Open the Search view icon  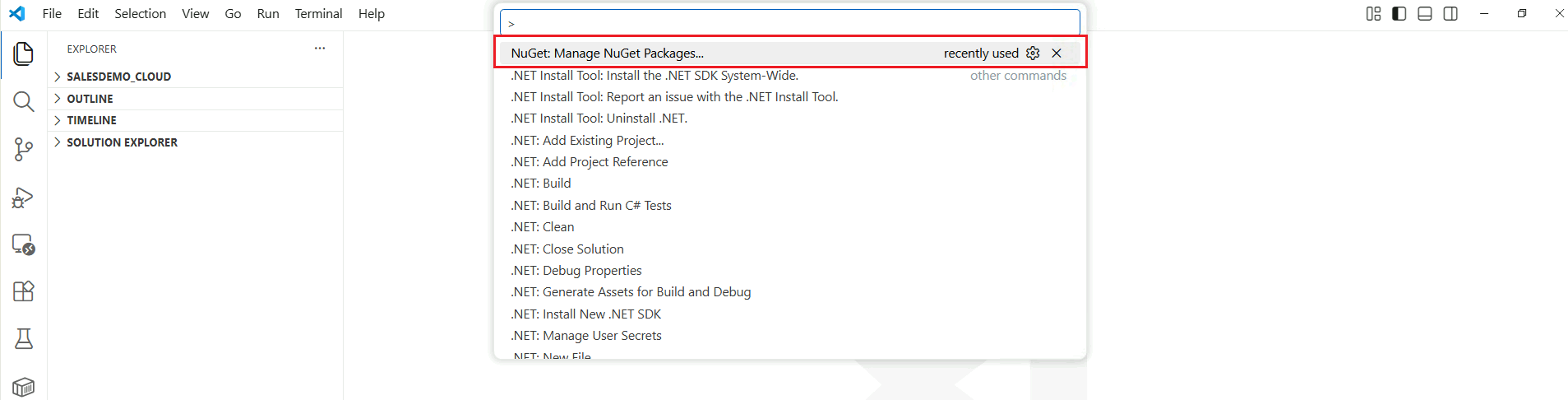coord(24,102)
